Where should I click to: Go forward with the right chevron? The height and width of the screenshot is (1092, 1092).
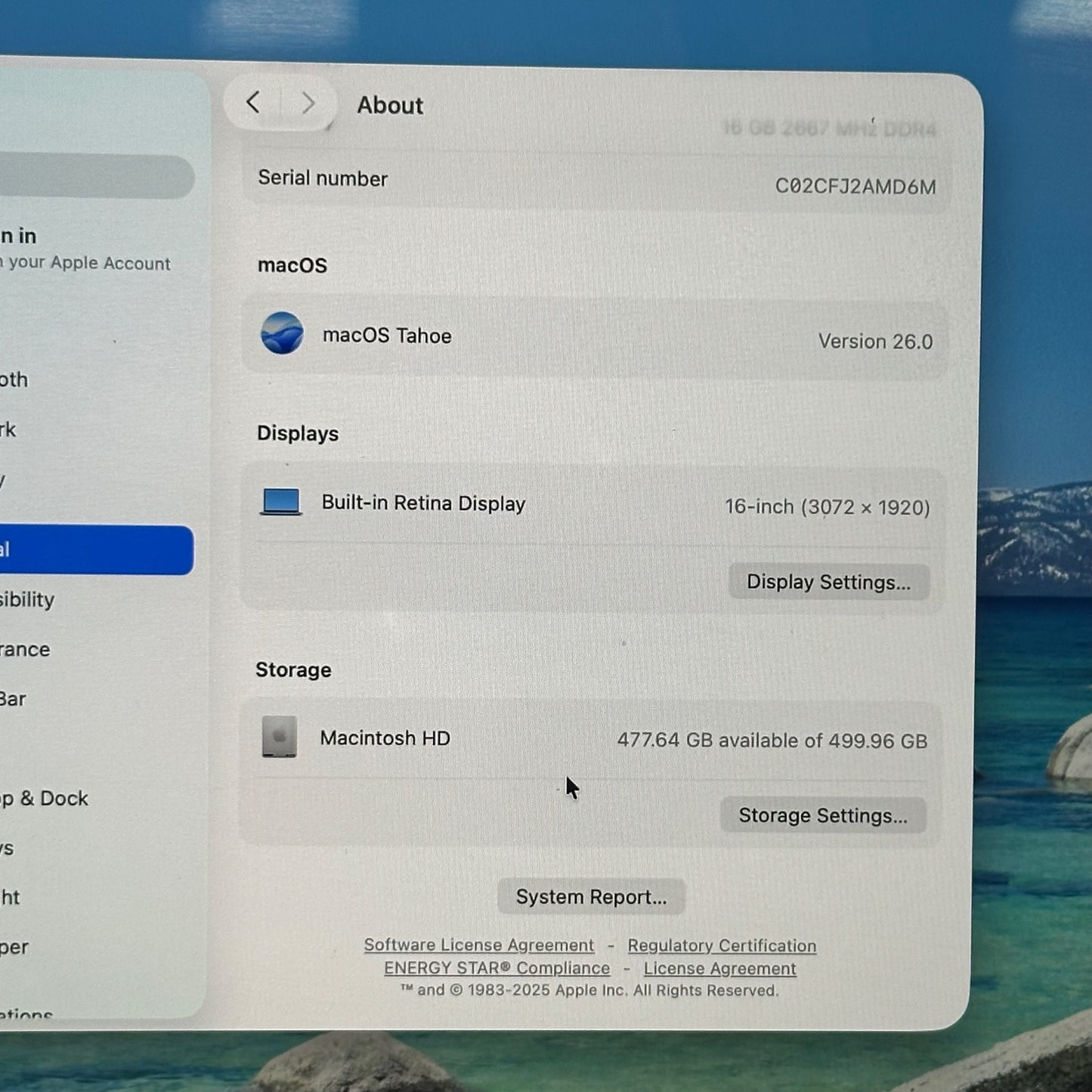tap(308, 103)
